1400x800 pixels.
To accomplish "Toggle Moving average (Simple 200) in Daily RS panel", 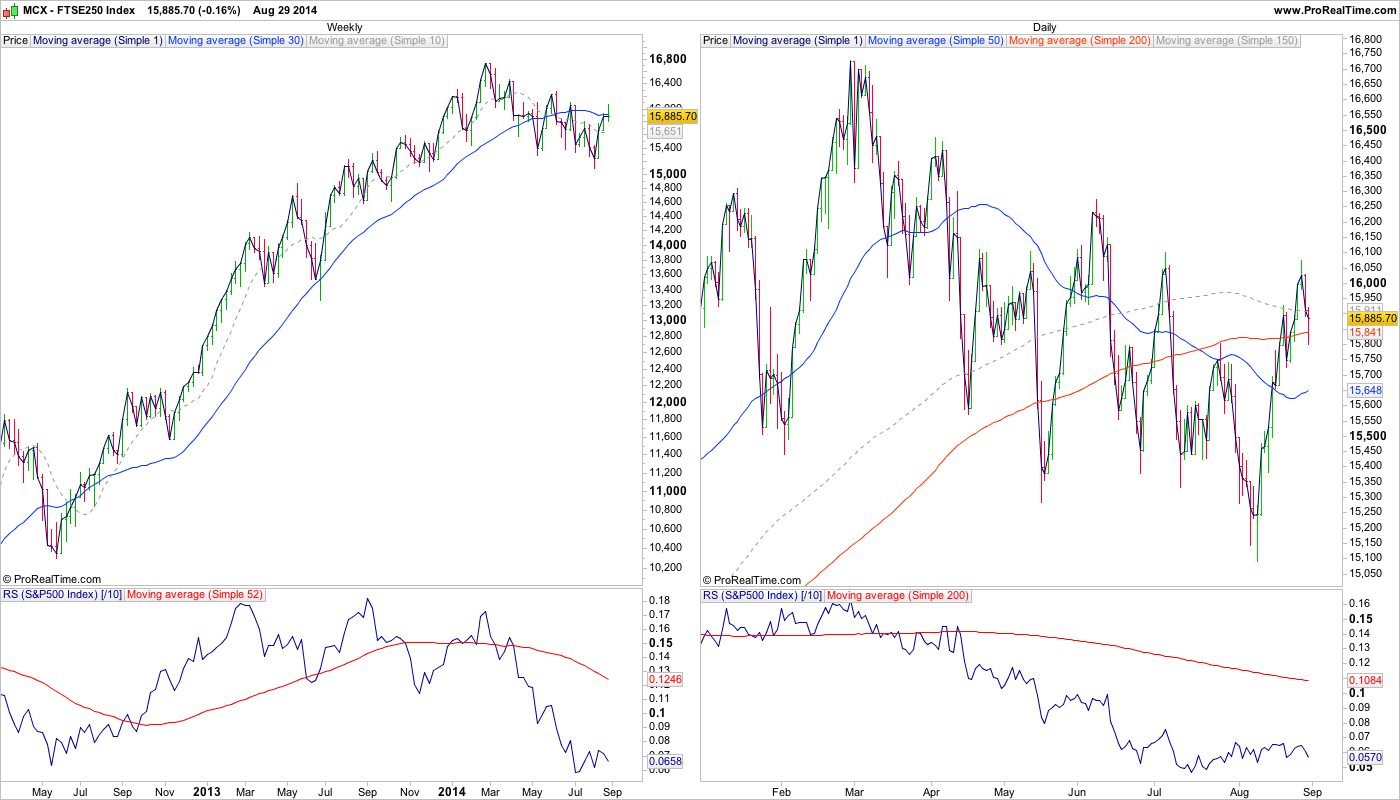I will click(898, 595).
